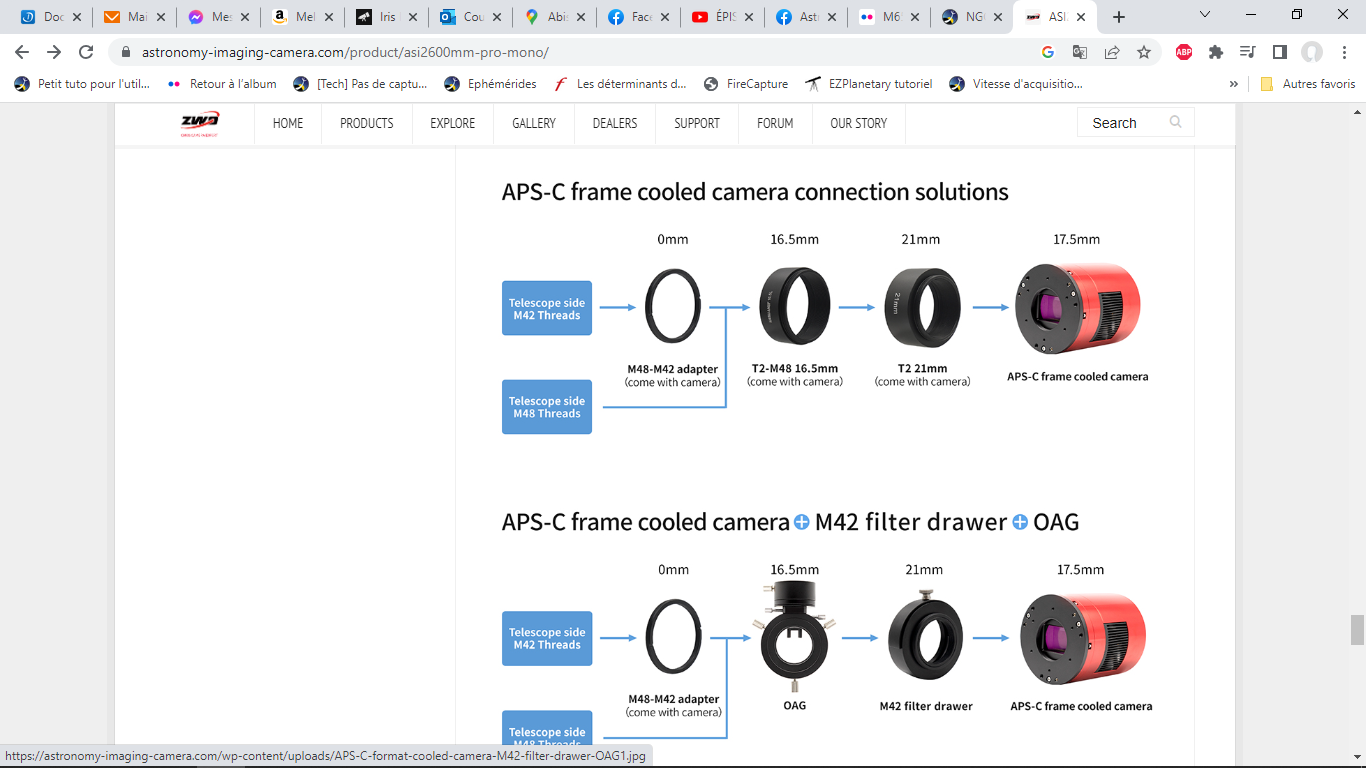Click the site search magnifier icon
Screen dimensions: 1366x768
[x=1175, y=122]
